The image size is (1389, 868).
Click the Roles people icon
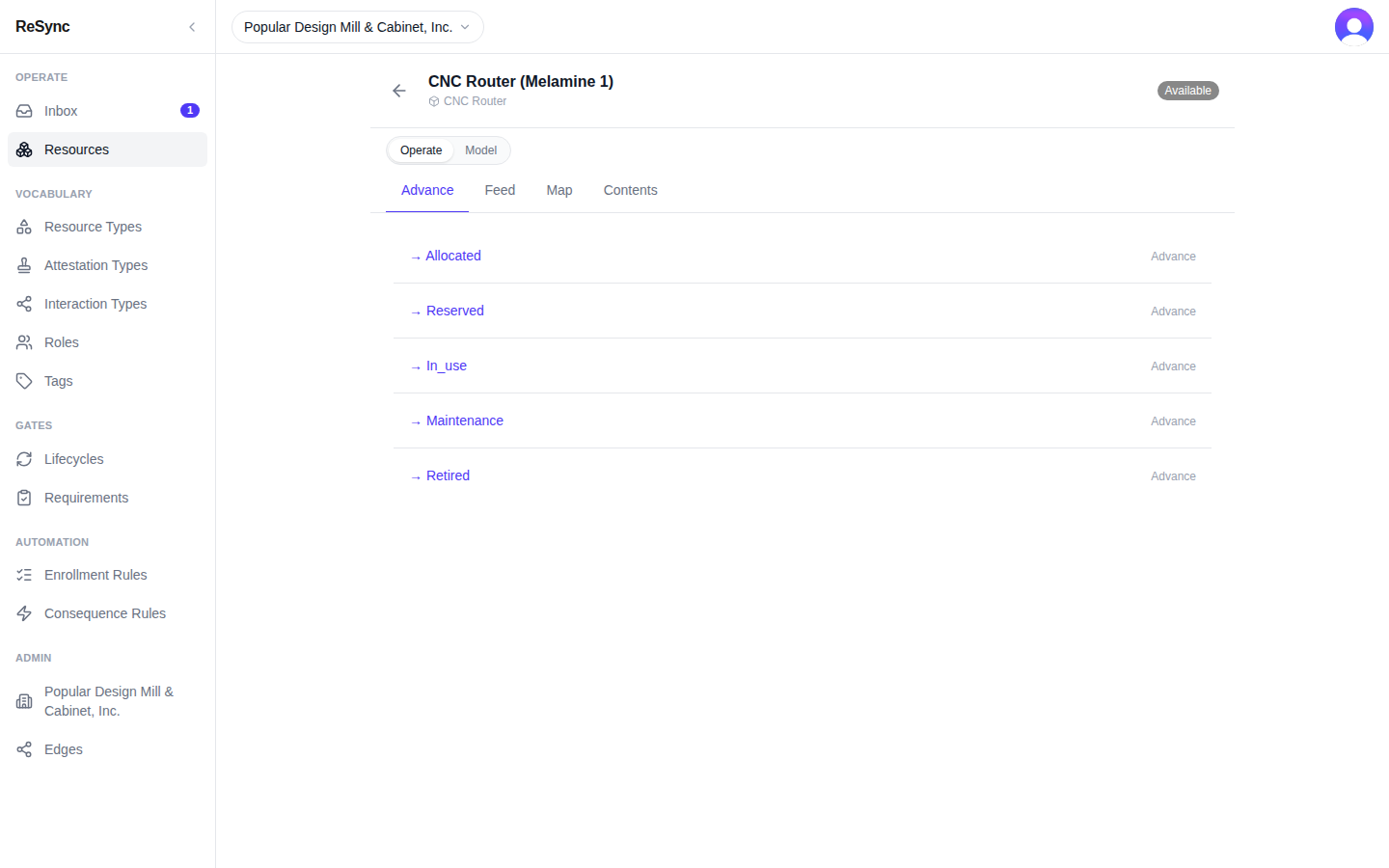click(24, 342)
